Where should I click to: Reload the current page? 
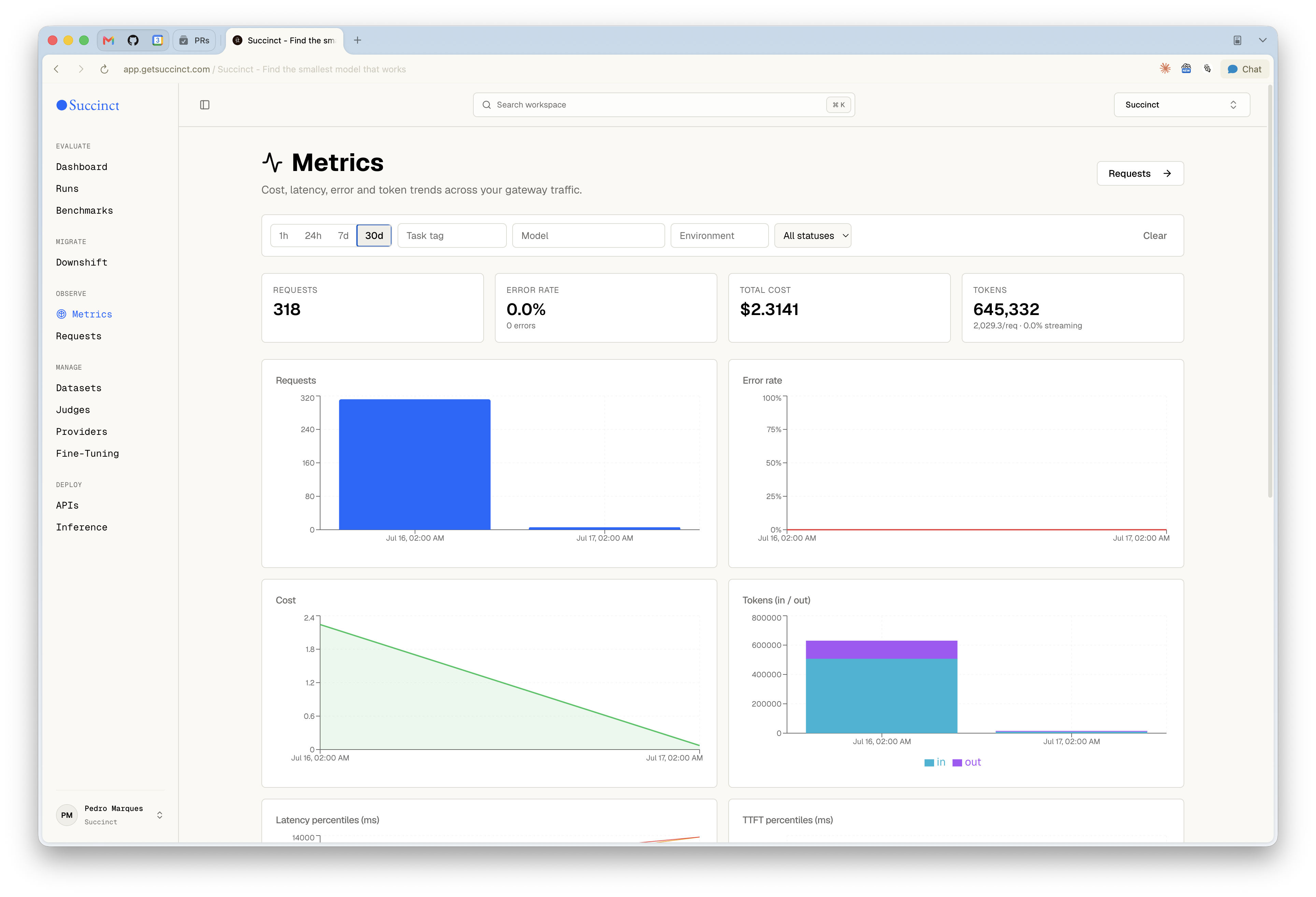pos(104,69)
